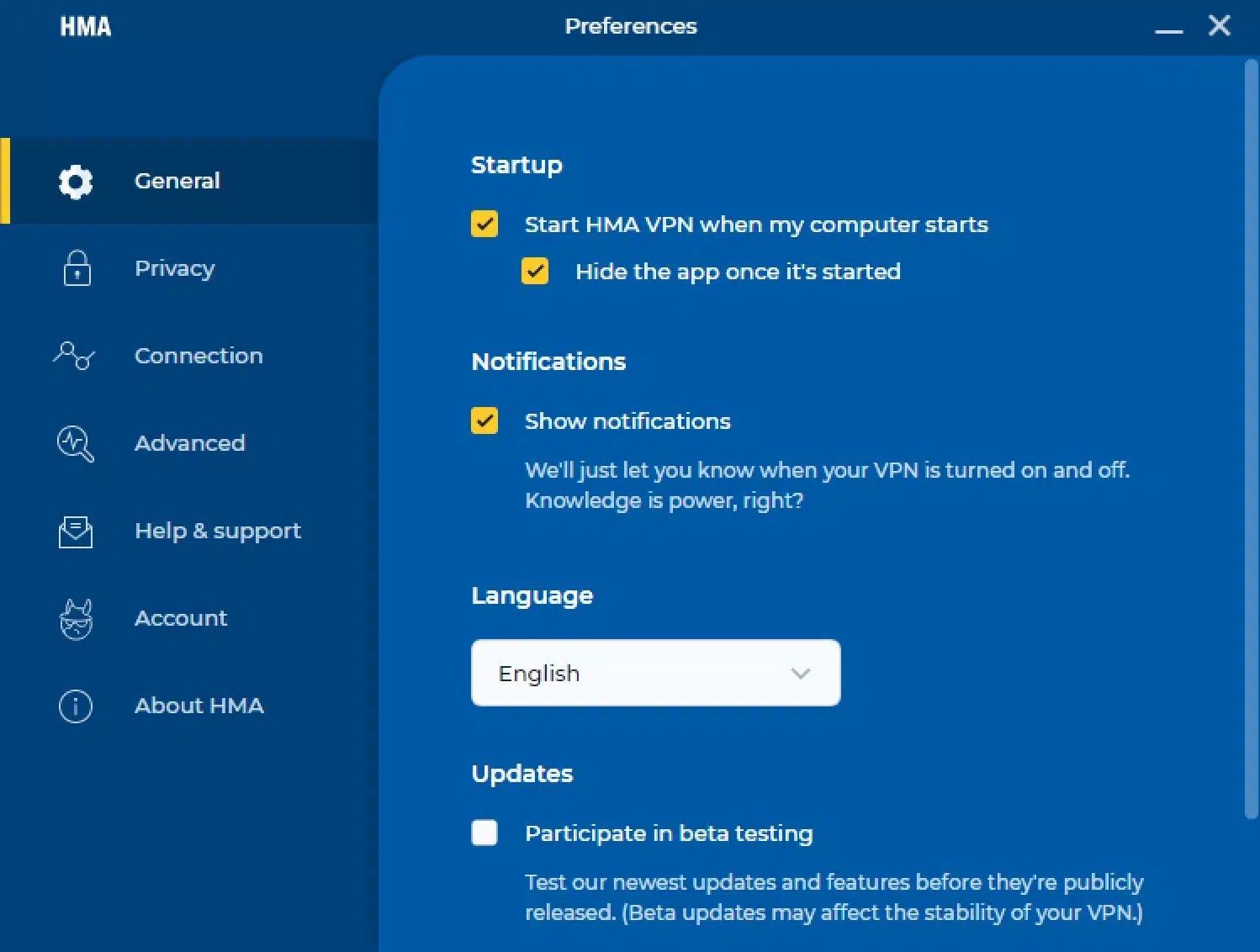Go to Advanced settings label
1260x952 pixels.
pyautogui.click(x=189, y=443)
